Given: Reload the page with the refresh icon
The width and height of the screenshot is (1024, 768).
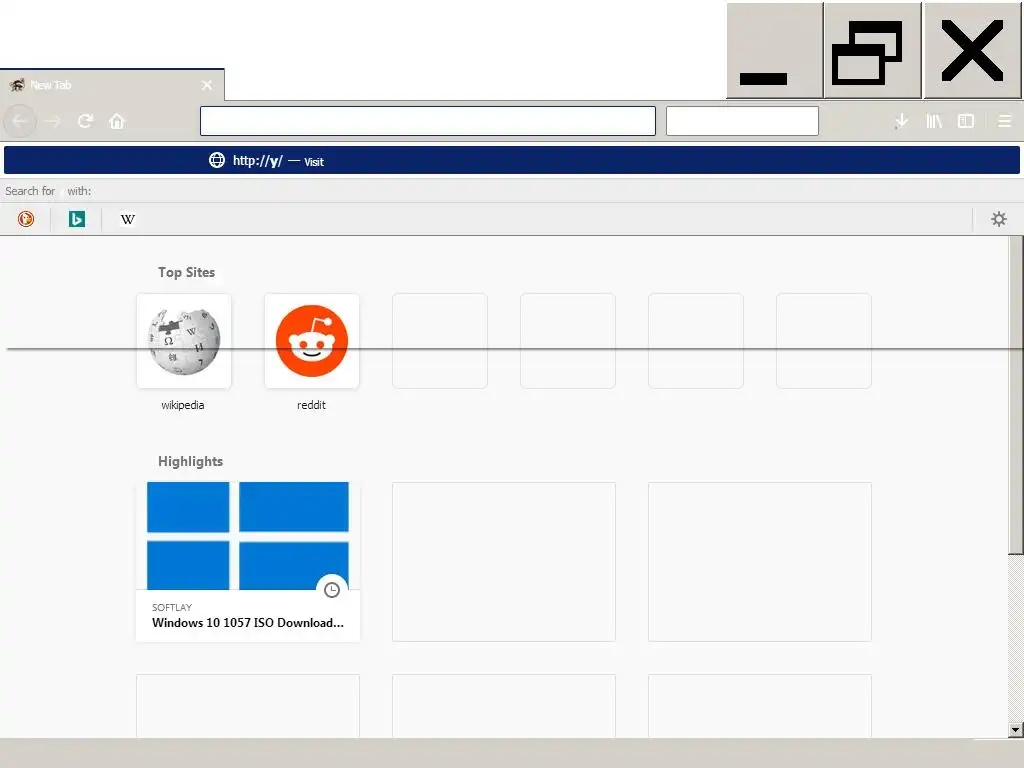Looking at the screenshot, I should [85, 121].
